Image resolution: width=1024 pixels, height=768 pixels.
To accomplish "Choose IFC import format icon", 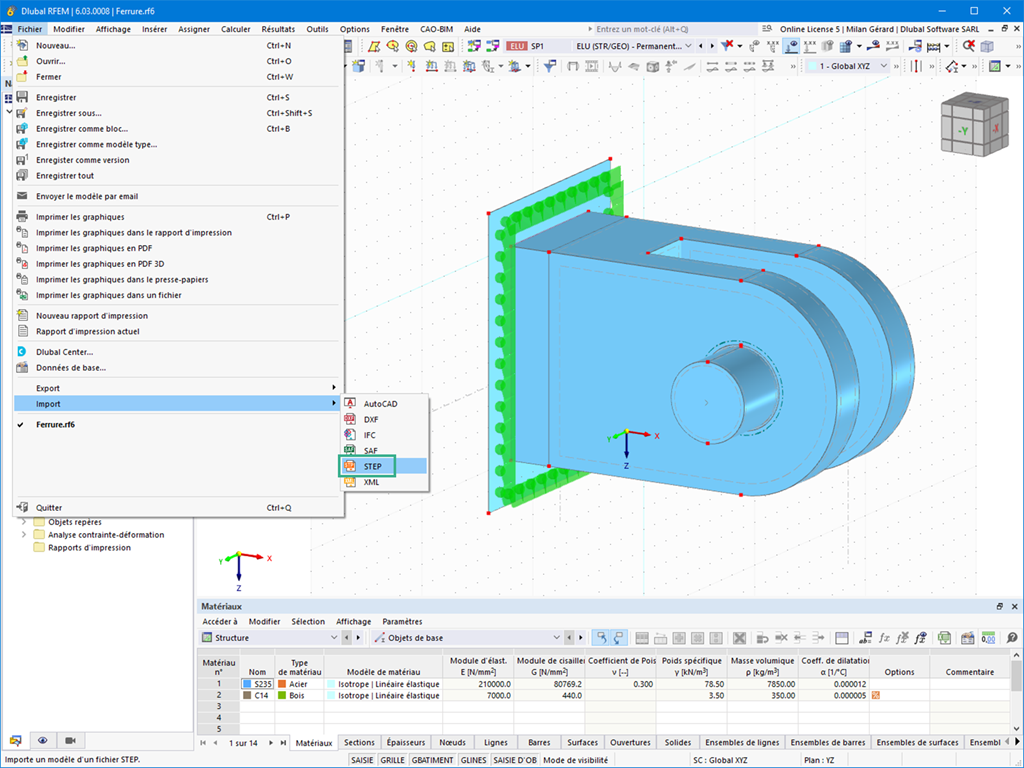I will (x=350, y=435).
